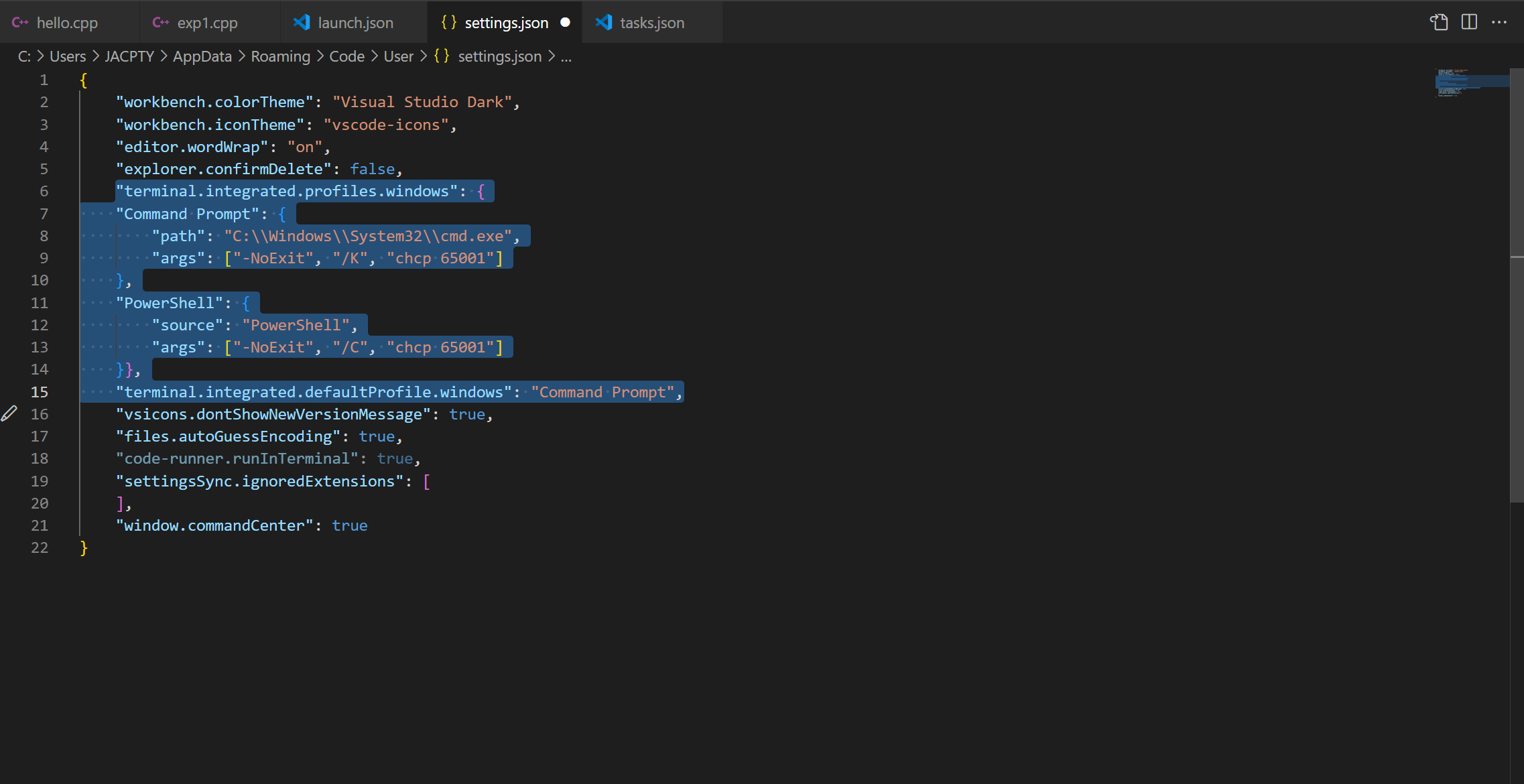1524x784 pixels.
Task: Click "terminal.integrated.profiles.windows" key
Action: pyautogui.click(x=287, y=191)
